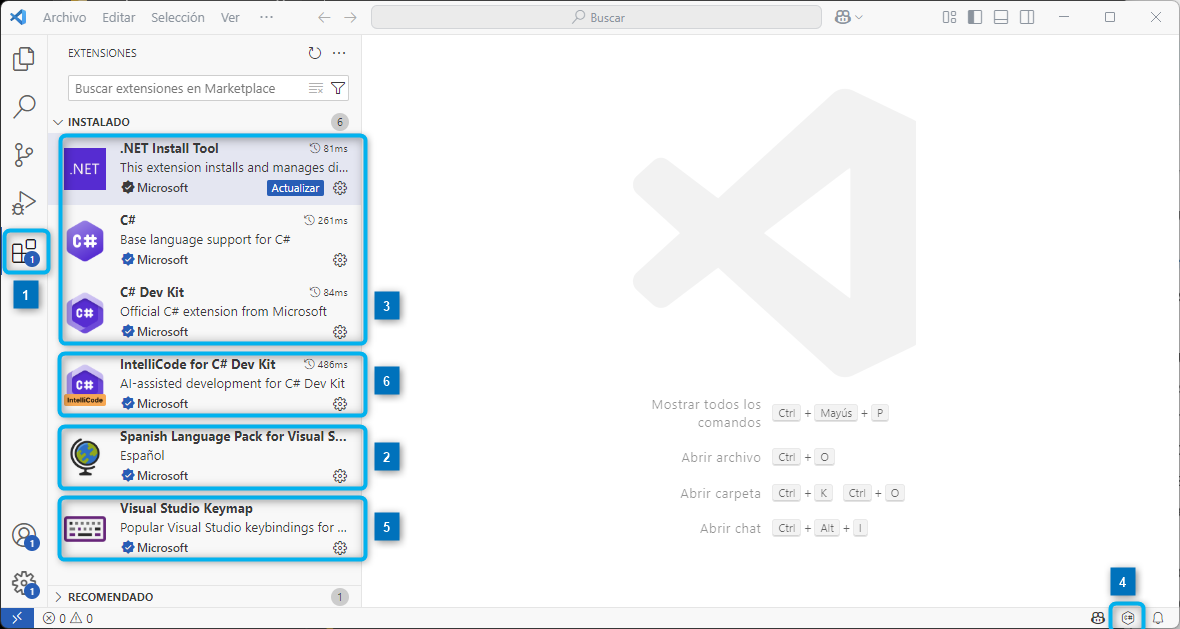Open manage gear for Visual Studio Keymap

[x=339, y=548]
